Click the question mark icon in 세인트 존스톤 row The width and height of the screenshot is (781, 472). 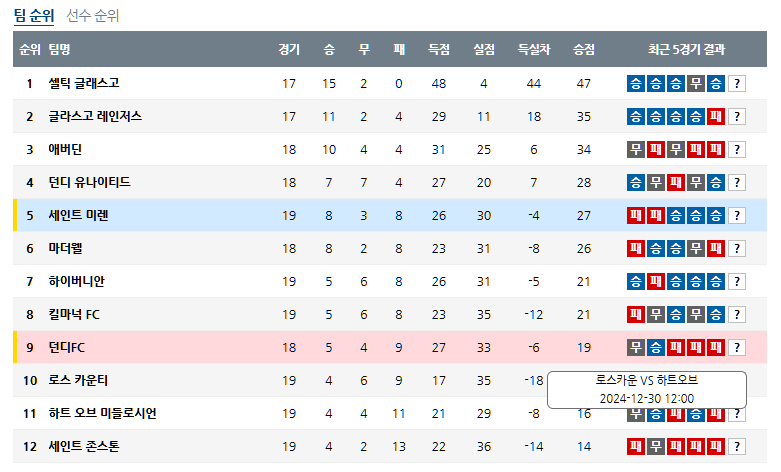pos(737,447)
